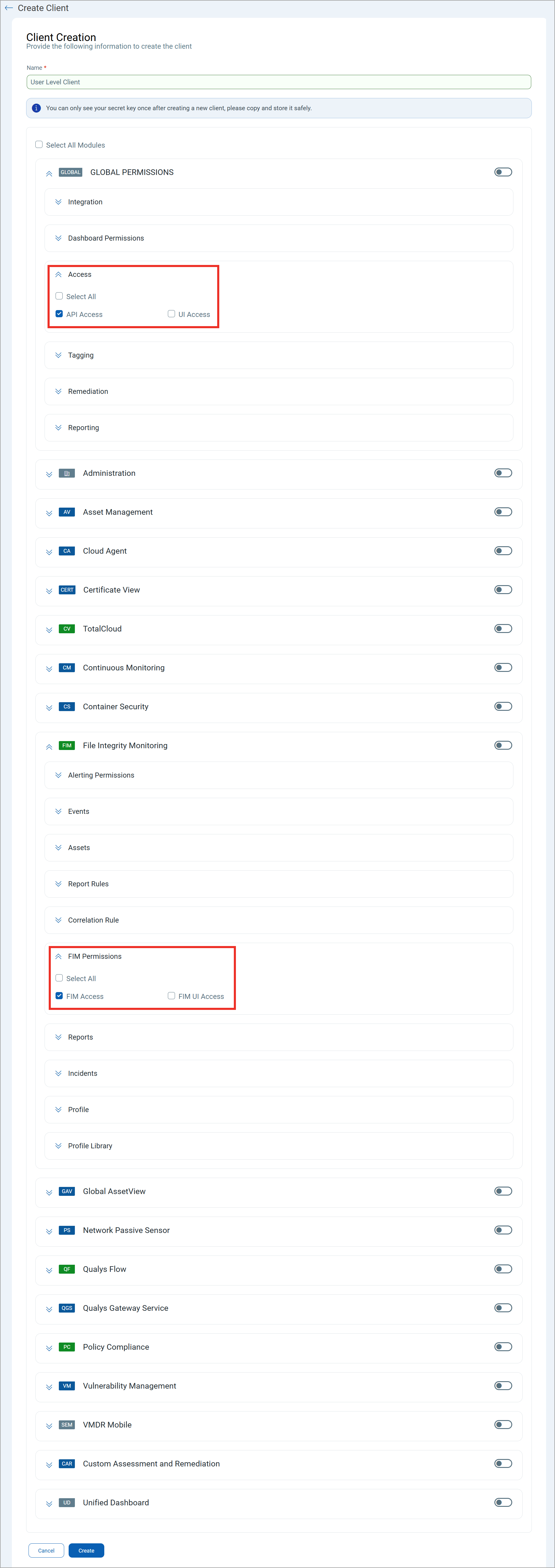Enable the FIM UI Access checkbox
The width and height of the screenshot is (555, 1568).
pos(172,996)
